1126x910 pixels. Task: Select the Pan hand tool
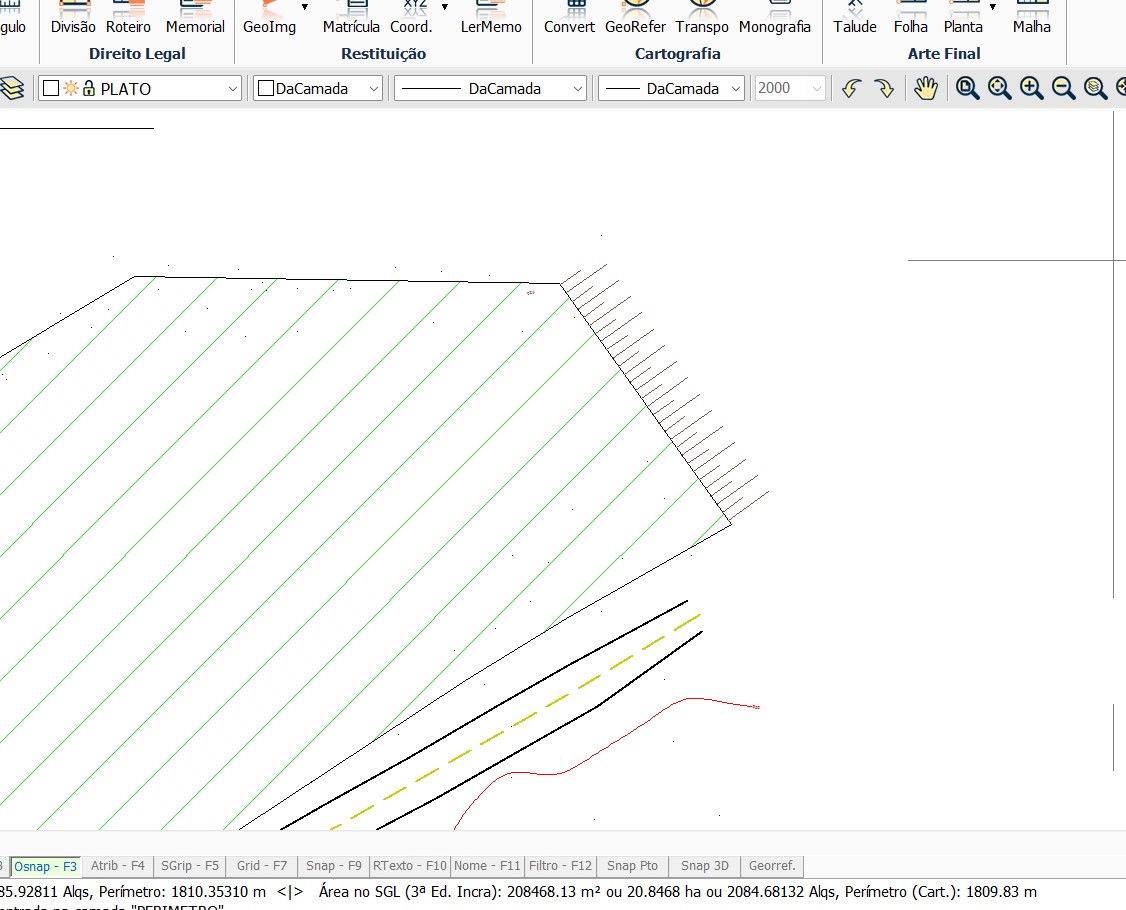point(926,89)
